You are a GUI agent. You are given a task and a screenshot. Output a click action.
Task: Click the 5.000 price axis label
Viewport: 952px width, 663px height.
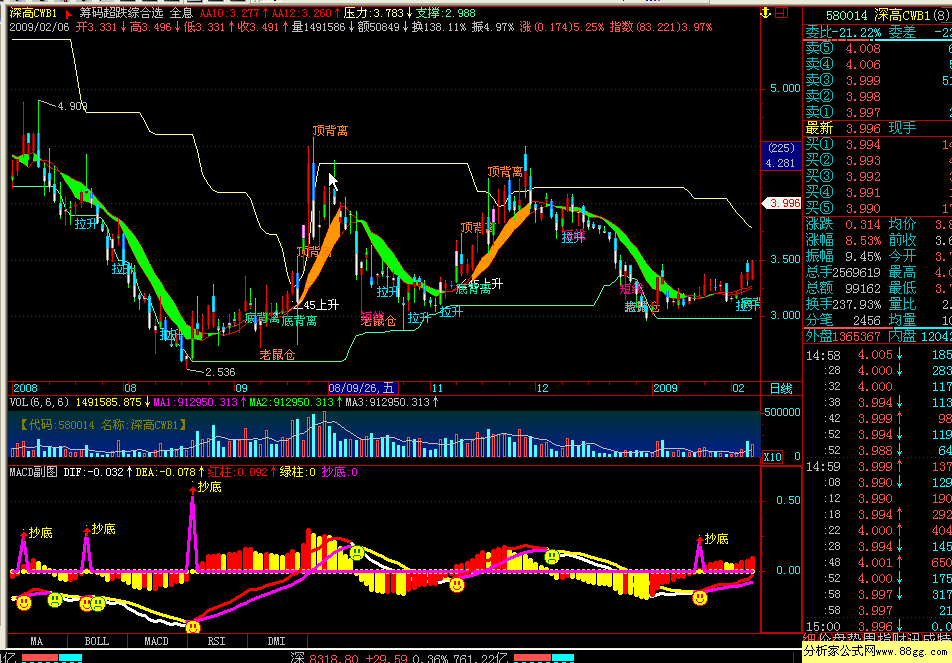click(x=785, y=89)
